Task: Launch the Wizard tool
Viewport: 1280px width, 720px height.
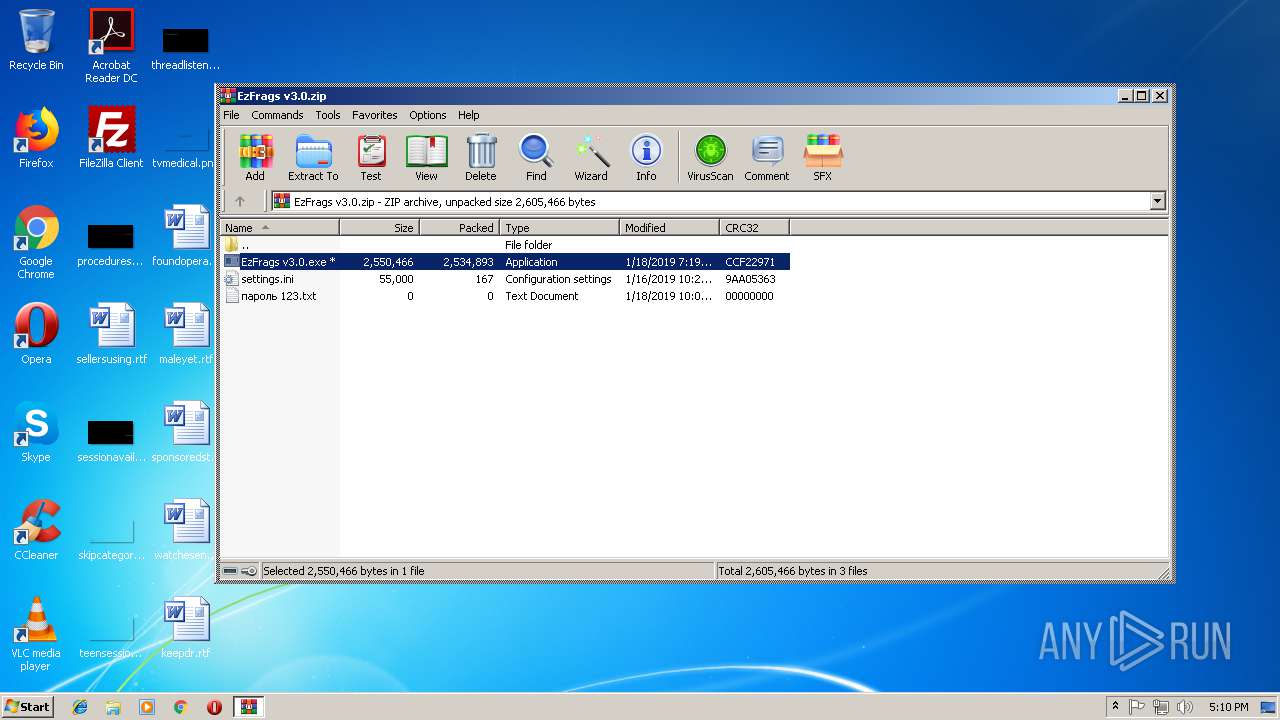Action: pyautogui.click(x=591, y=158)
